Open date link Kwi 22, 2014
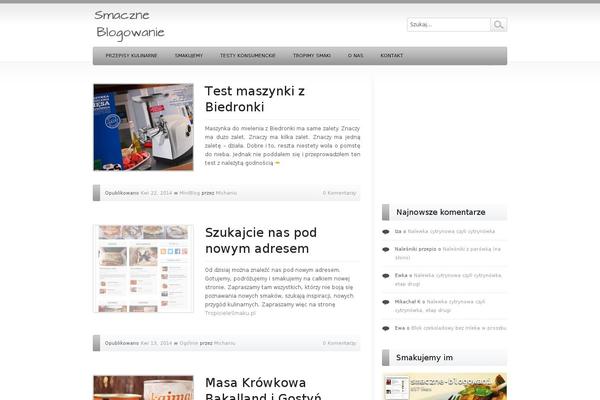Viewport: 600px width, 400px height. point(156,193)
